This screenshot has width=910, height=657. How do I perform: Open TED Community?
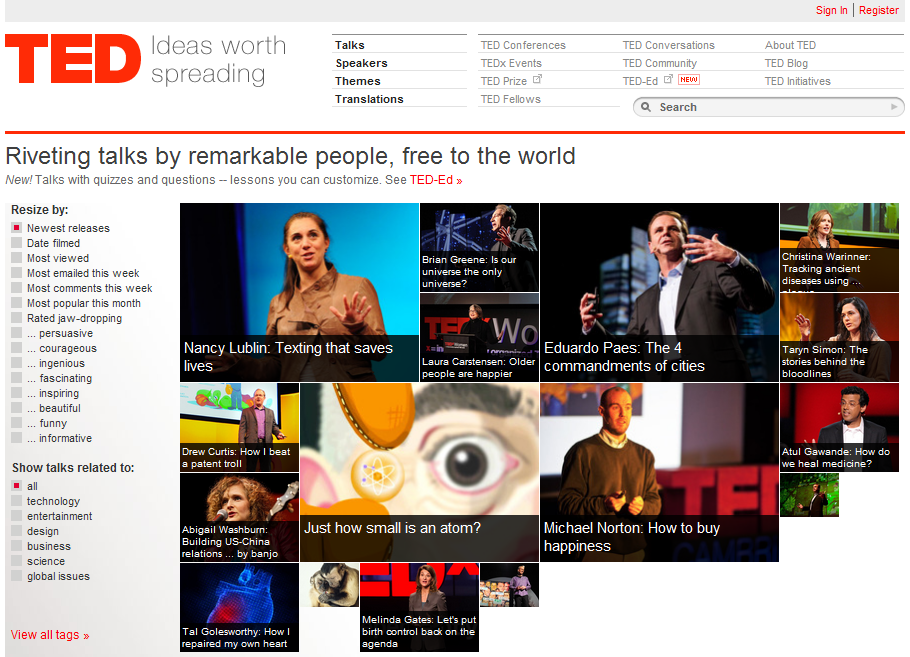(660, 63)
